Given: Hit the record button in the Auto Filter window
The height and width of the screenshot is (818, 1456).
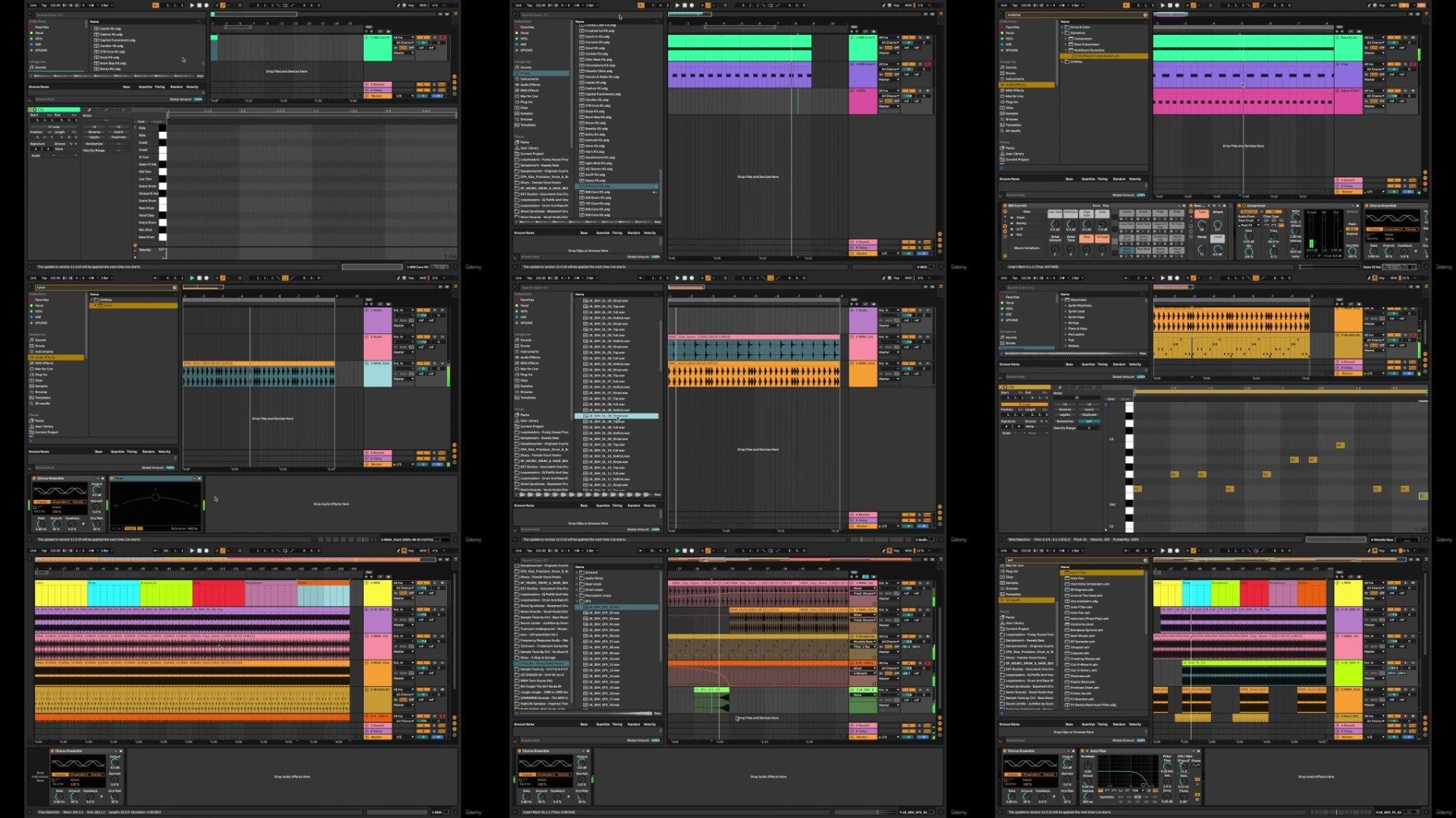Looking at the screenshot, I should pyautogui.click(x=1177, y=550).
